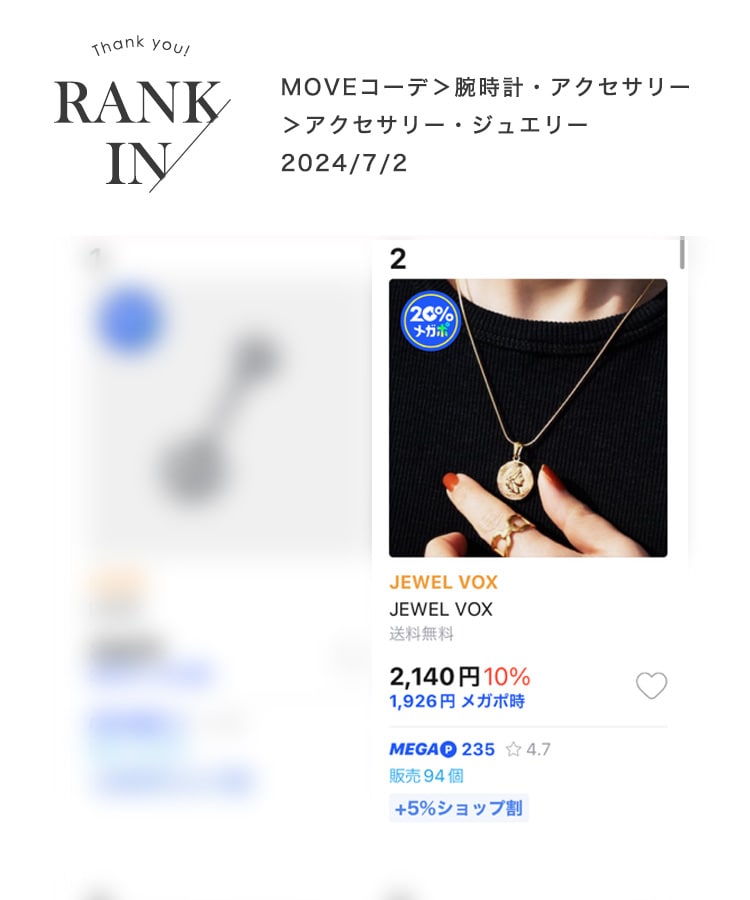Open the black JEWEL VOX product title
Viewport: 750px width, 900px height.
(x=441, y=609)
